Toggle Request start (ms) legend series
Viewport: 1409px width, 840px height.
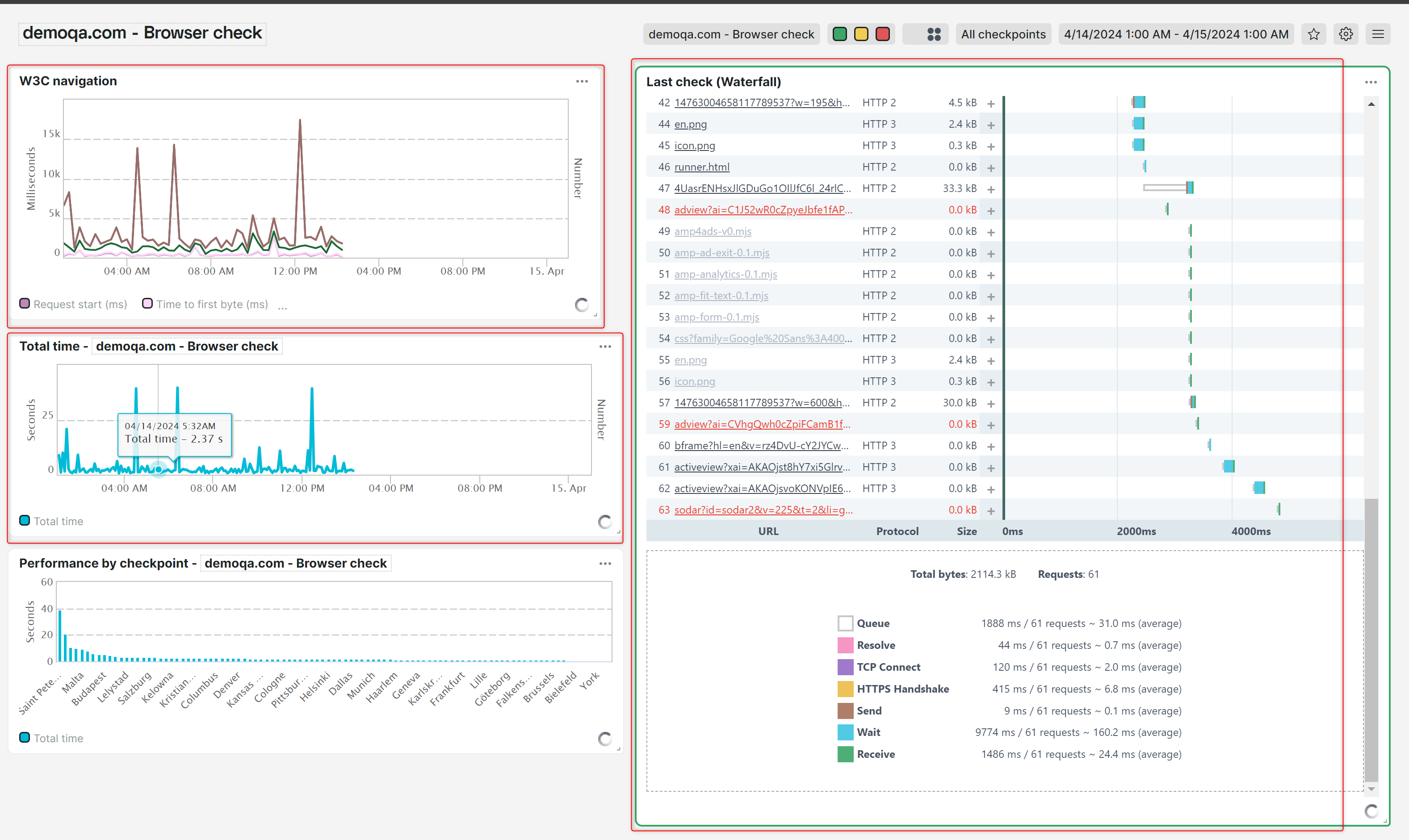click(74, 304)
